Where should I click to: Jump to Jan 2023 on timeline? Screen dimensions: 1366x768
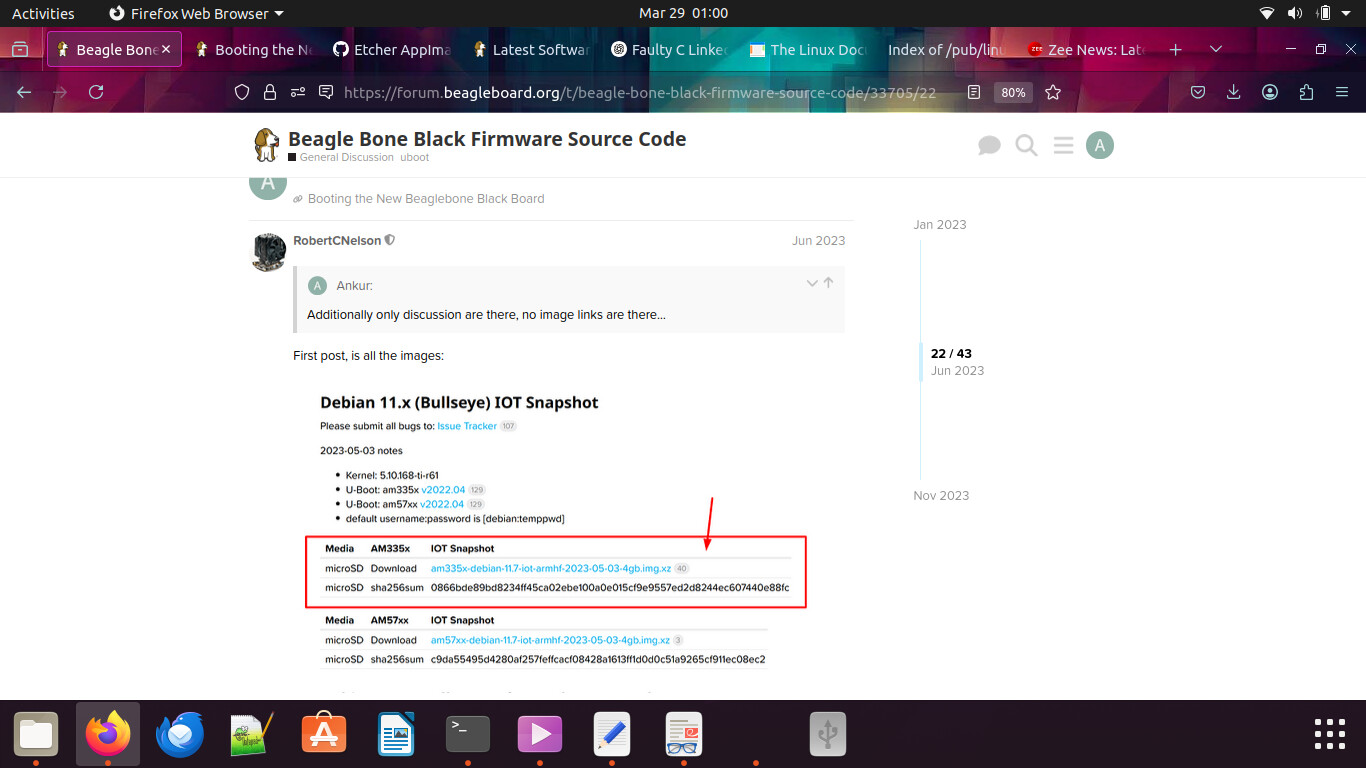pos(940,225)
